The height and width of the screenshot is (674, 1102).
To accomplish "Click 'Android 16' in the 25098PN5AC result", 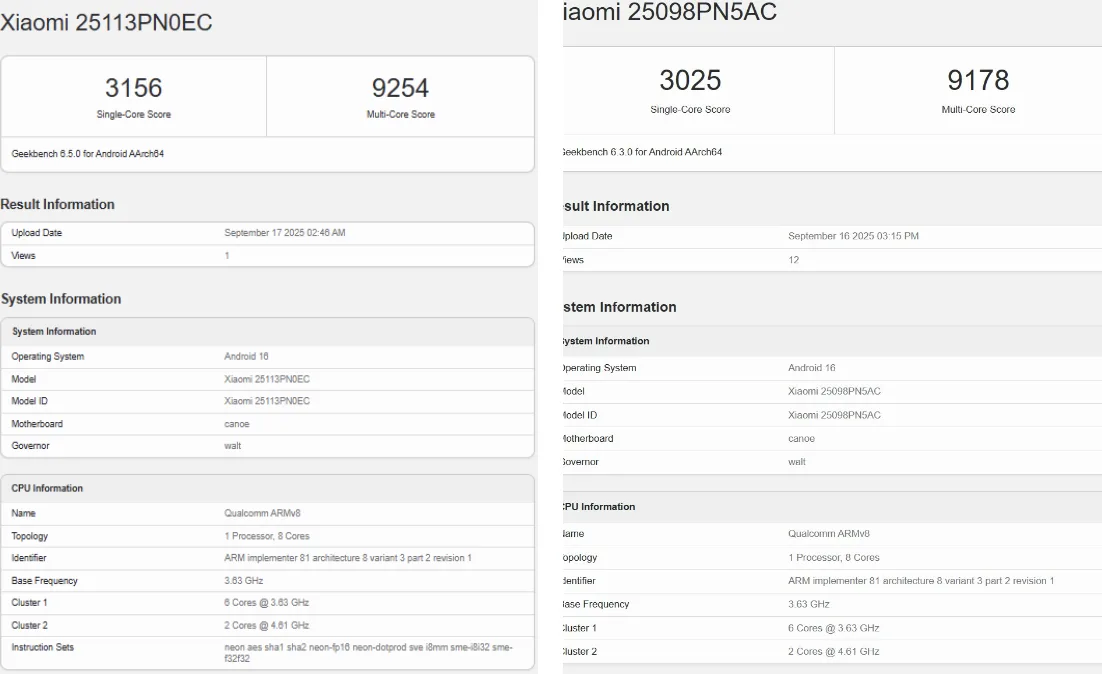I will coord(812,368).
